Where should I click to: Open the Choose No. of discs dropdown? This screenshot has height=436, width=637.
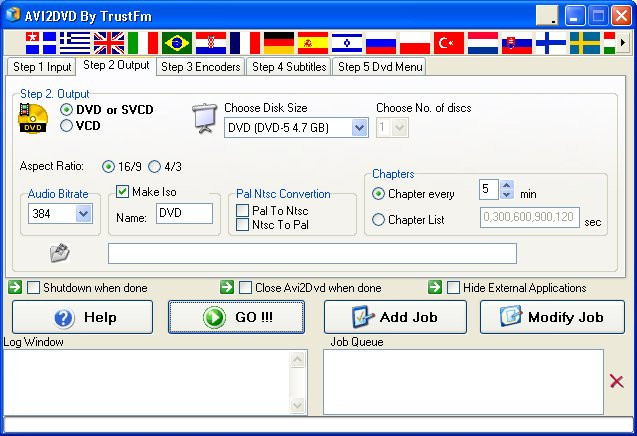[399, 128]
